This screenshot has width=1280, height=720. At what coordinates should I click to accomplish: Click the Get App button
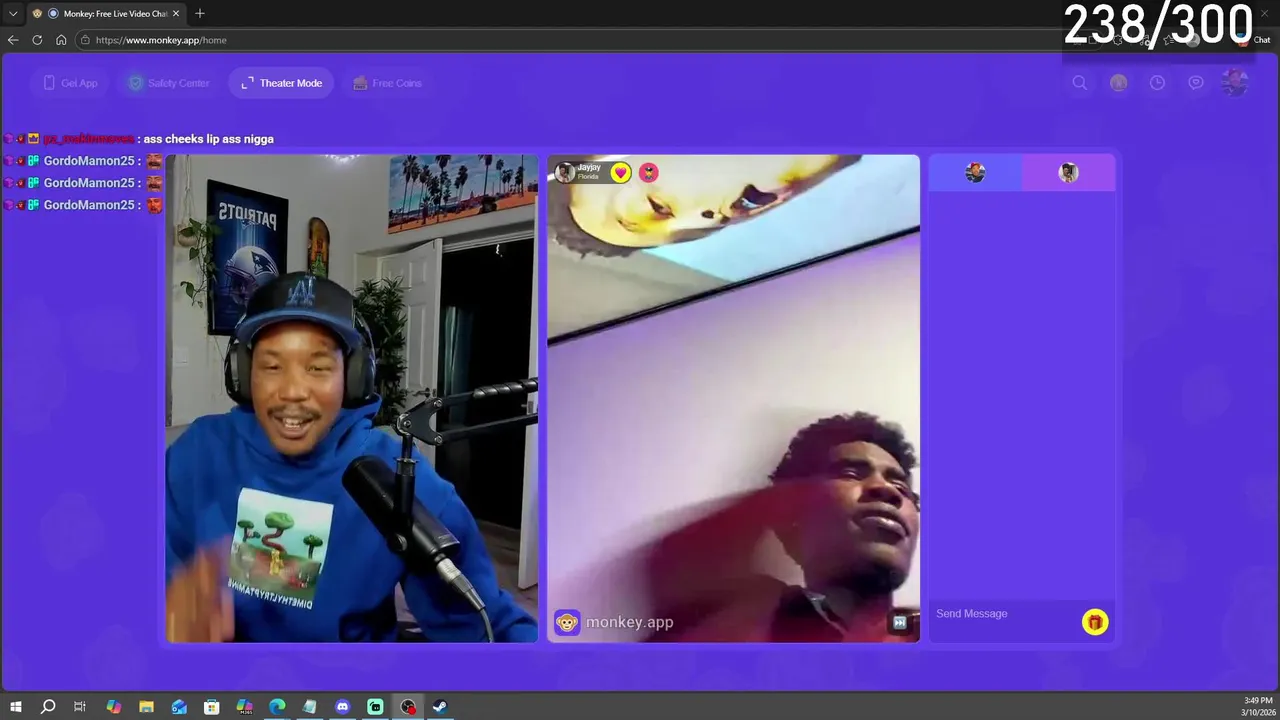pyautogui.click(x=70, y=83)
